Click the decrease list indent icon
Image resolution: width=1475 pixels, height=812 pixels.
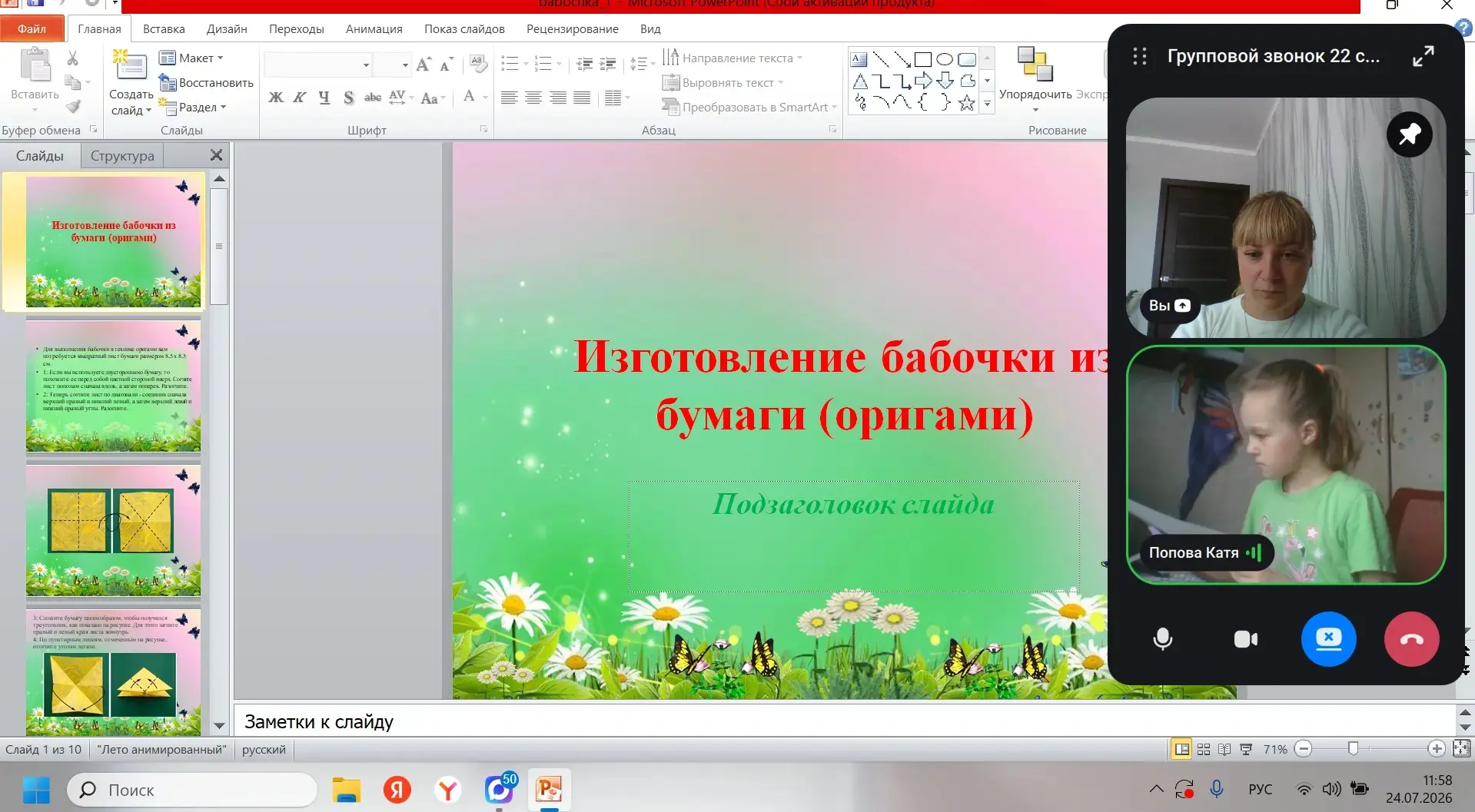click(x=584, y=64)
